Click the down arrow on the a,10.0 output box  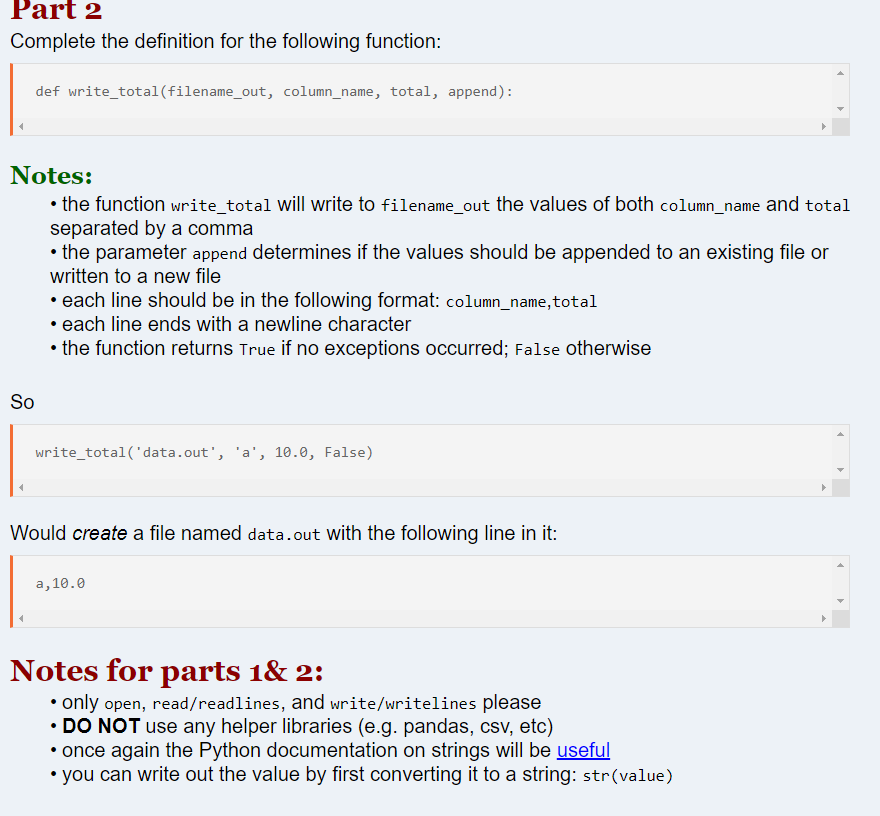841,603
